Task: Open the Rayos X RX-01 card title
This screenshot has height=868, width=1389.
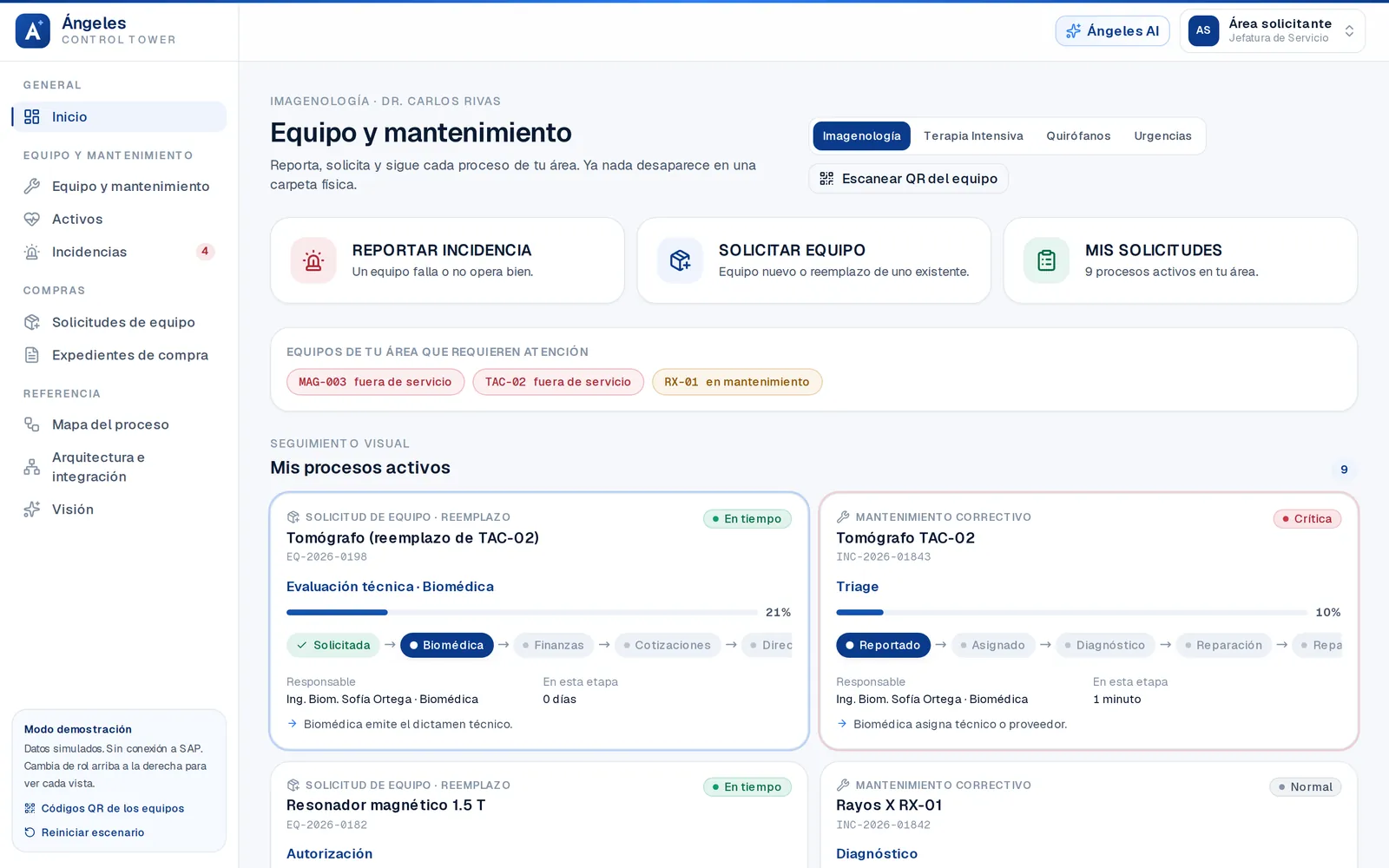Action: [889, 806]
